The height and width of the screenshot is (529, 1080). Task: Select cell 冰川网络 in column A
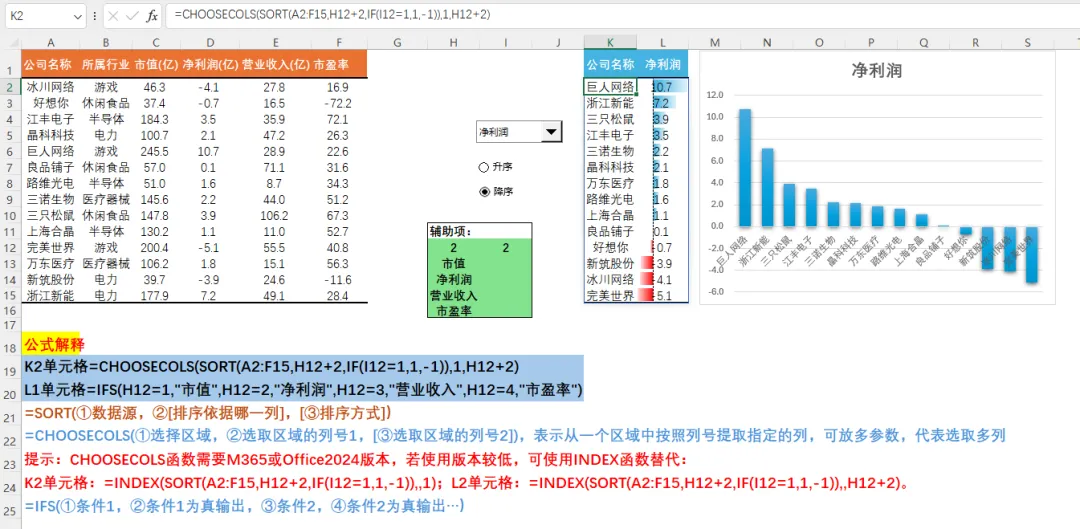(x=50, y=87)
